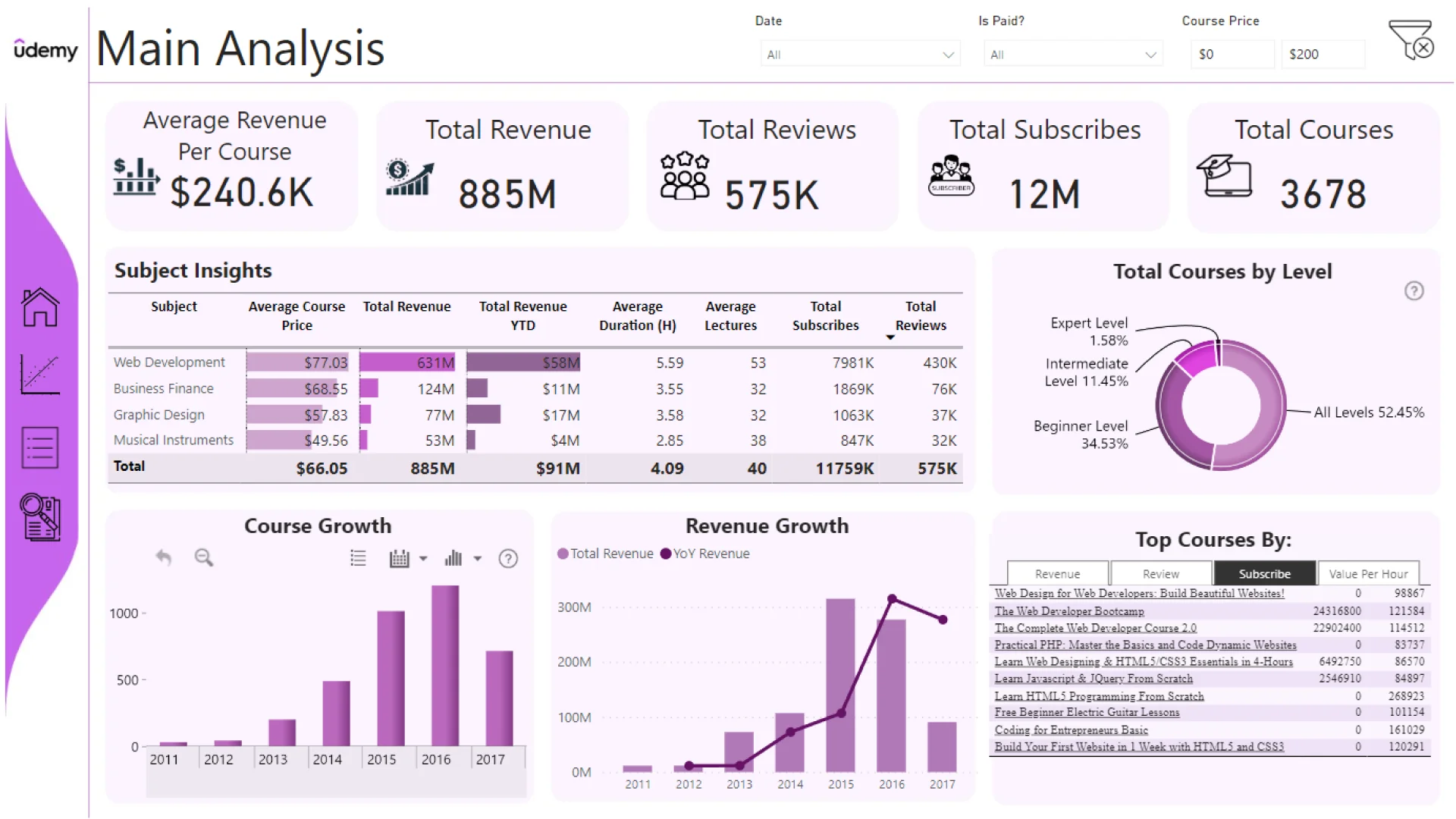Sort table by Total Subscribes header

point(826,315)
